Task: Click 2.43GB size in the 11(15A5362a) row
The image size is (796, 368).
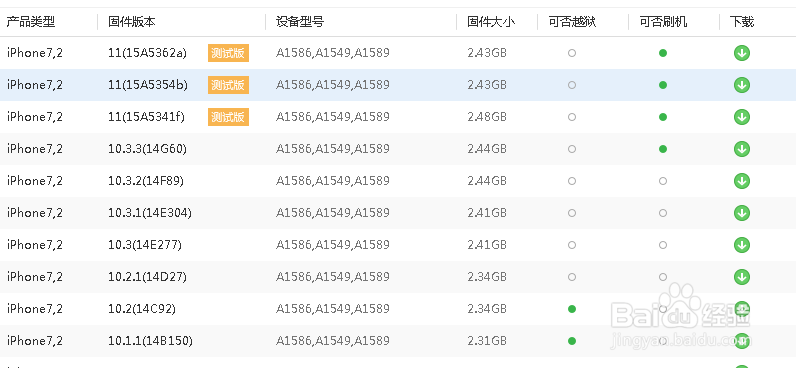Action: tap(487, 53)
